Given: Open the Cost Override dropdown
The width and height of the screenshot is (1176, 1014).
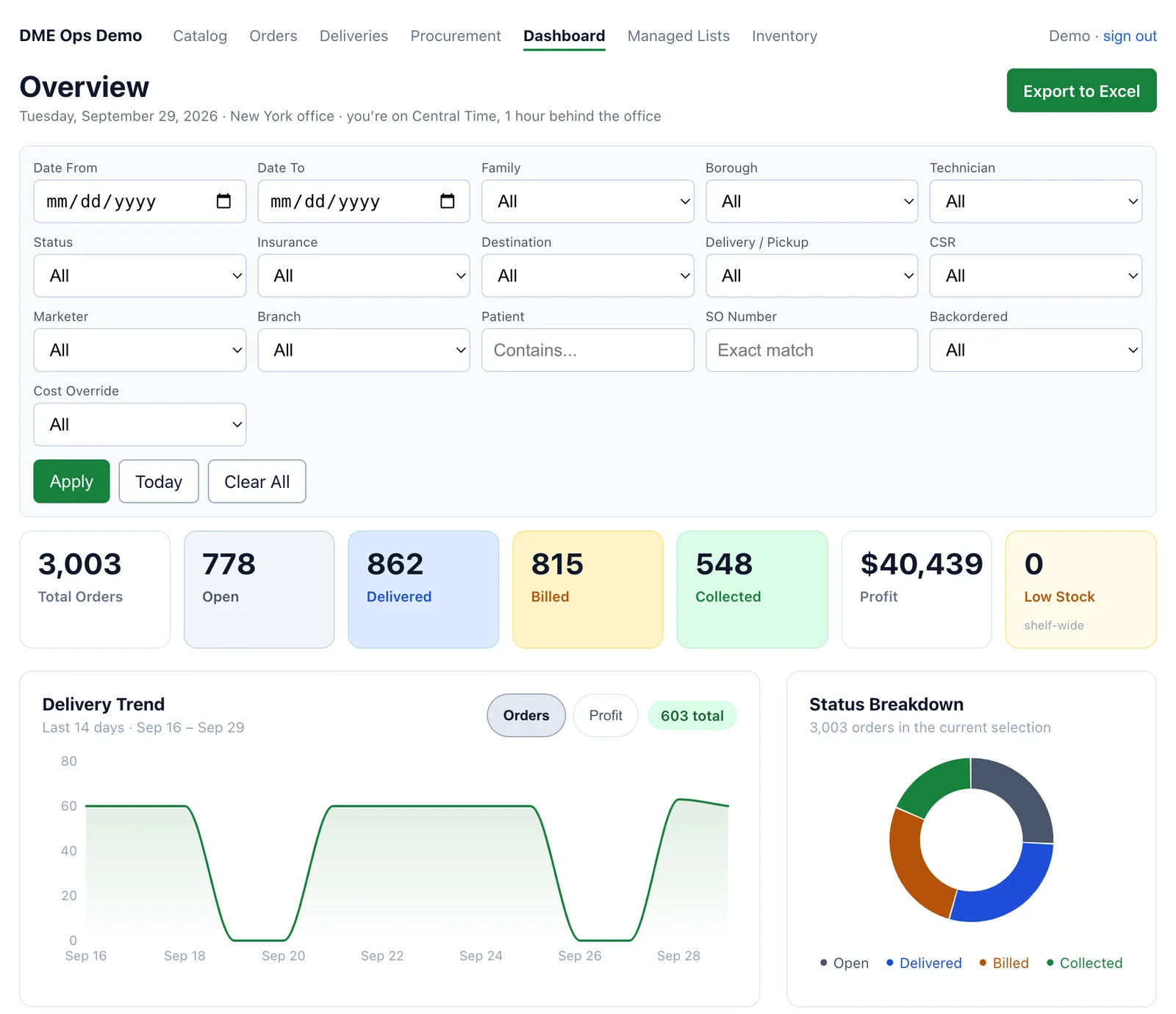Looking at the screenshot, I should [140, 424].
